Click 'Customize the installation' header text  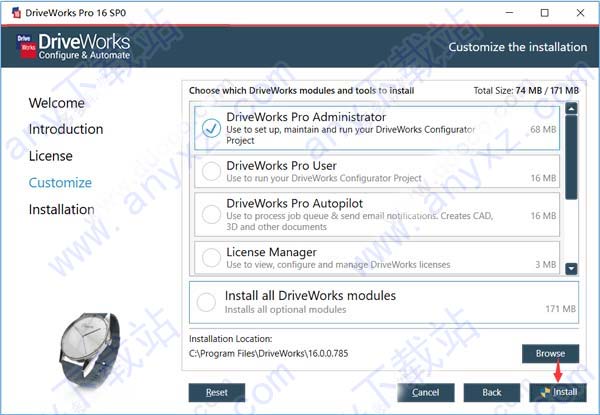tap(518, 47)
